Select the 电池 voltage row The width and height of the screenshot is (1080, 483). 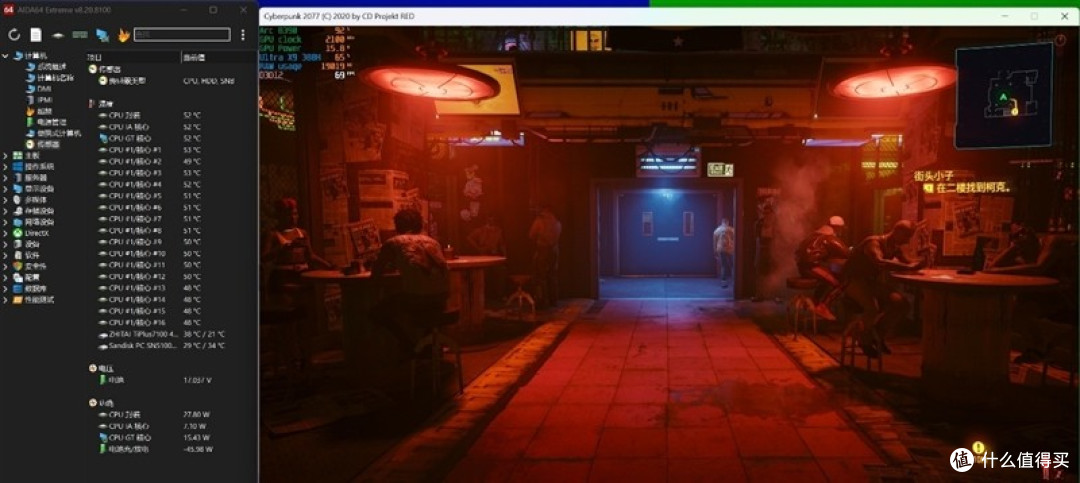click(156, 380)
